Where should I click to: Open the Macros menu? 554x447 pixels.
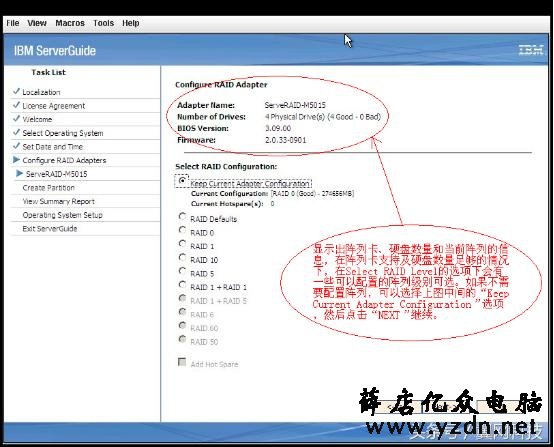70,23
